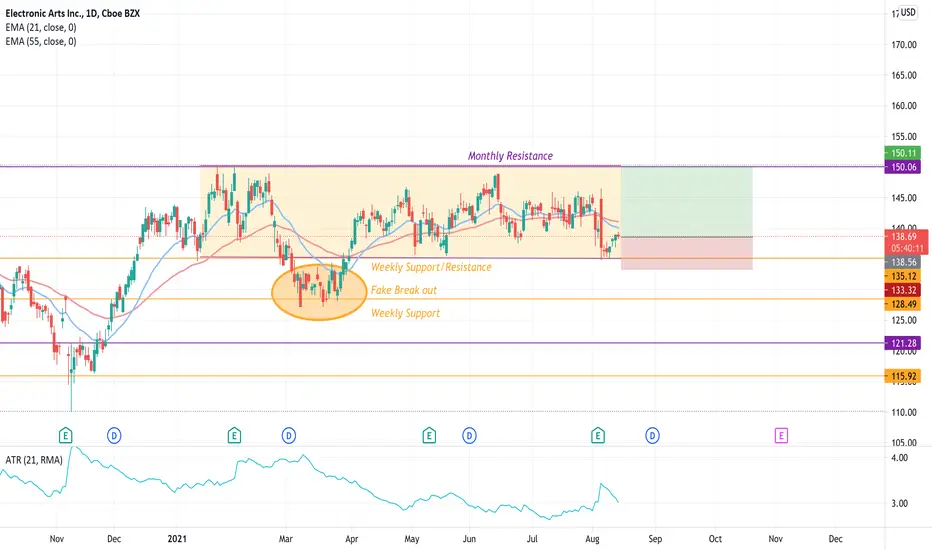Open the February 2021 earnings E marker
Viewport: 932px width, 550px height.
[234, 436]
